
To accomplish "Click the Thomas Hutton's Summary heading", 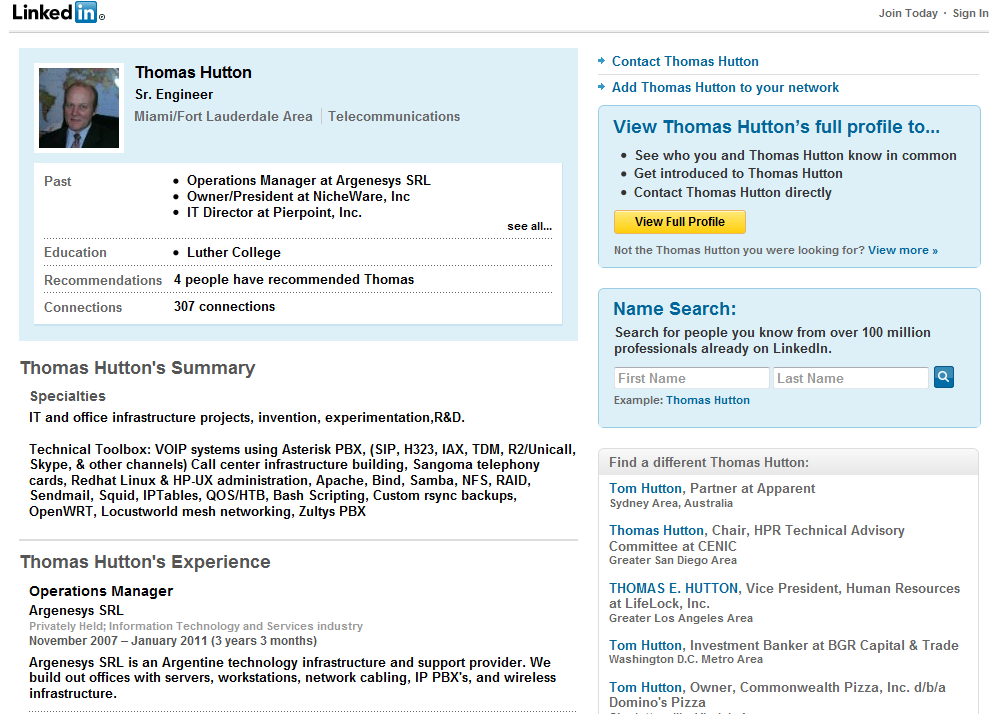I will click(138, 368).
